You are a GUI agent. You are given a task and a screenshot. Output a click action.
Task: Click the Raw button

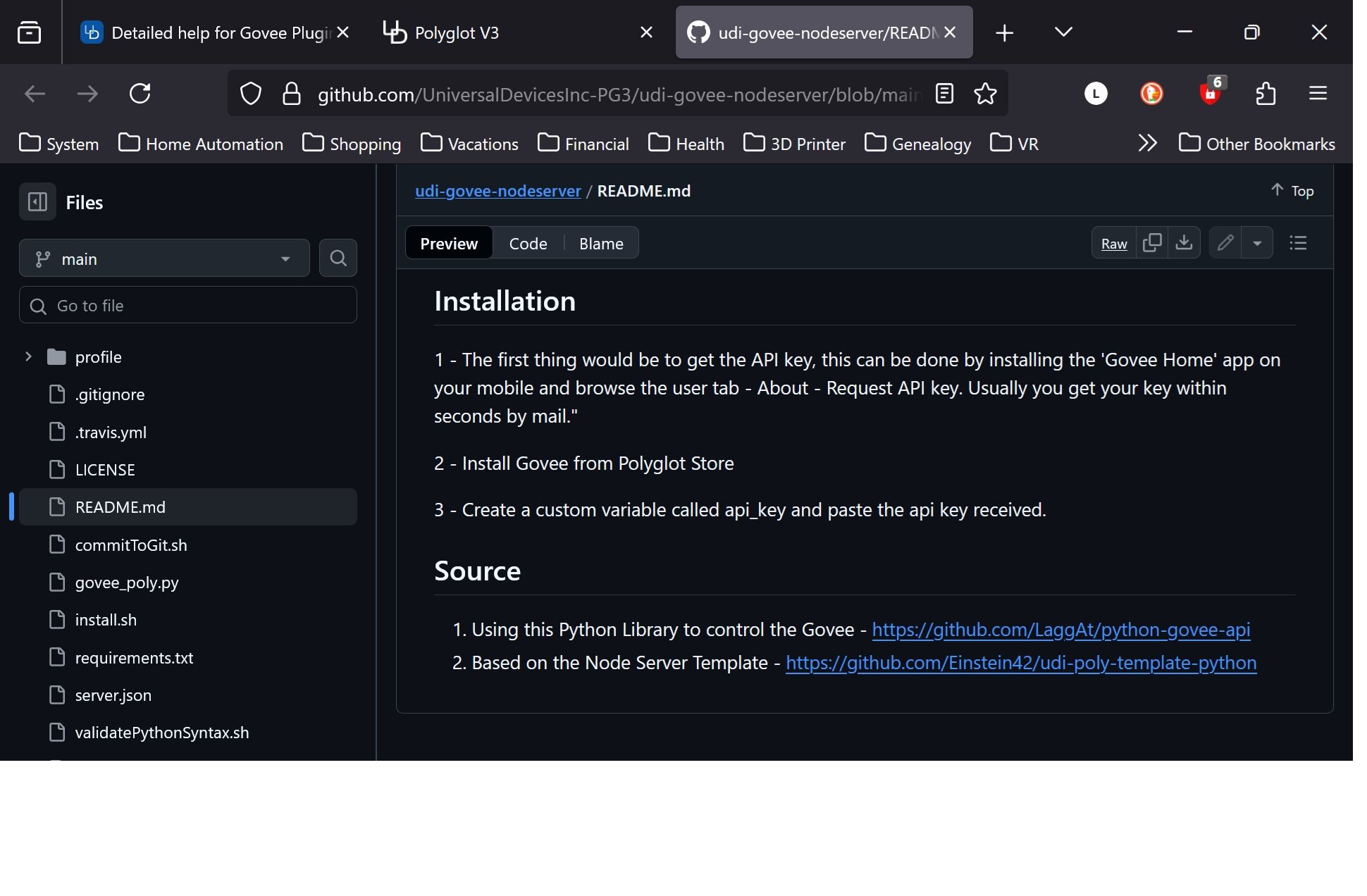point(1114,243)
